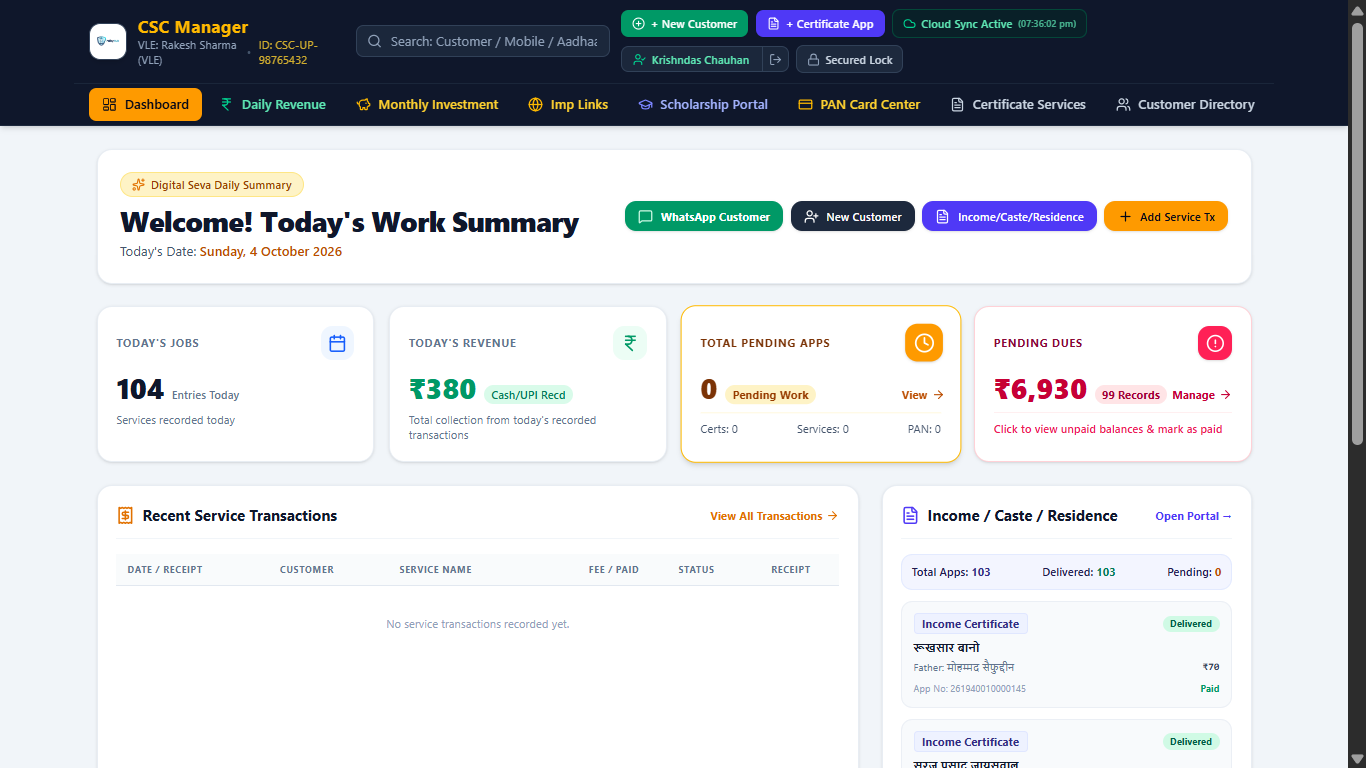Image resolution: width=1366 pixels, height=768 pixels.
Task: Click the Krishndas Chauhan user button
Action: (692, 60)
